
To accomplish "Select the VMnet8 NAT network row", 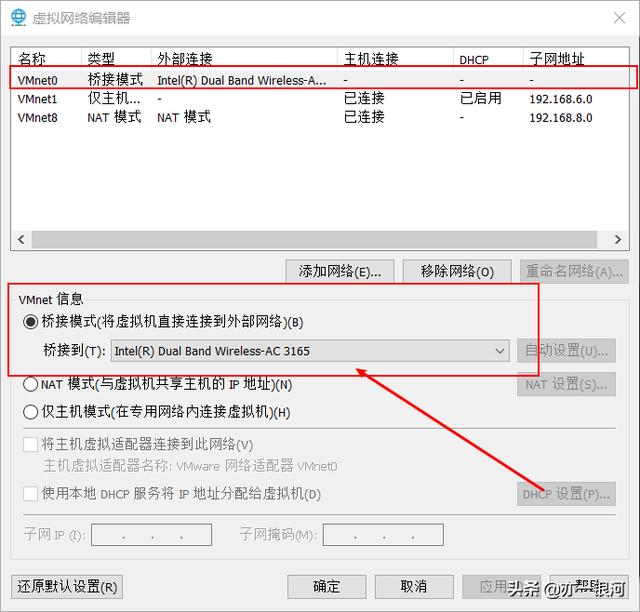I will point(320,118).
